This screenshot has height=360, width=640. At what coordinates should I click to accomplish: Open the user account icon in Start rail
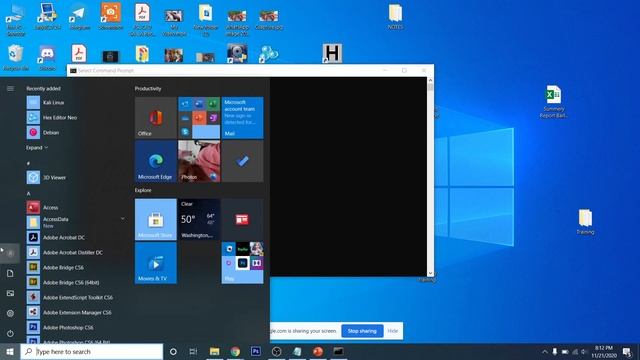point(10,253)
